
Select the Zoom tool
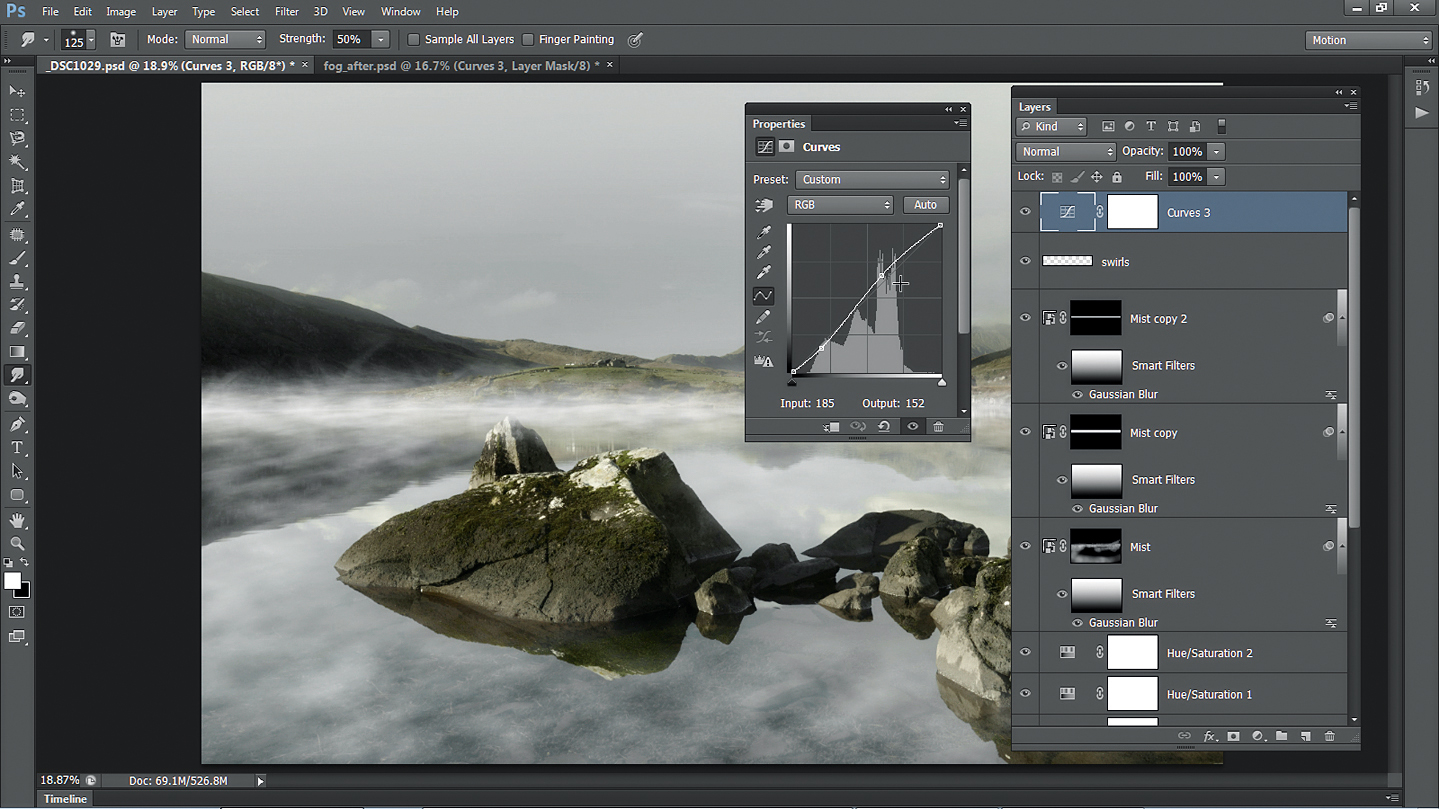click(17, 544)
